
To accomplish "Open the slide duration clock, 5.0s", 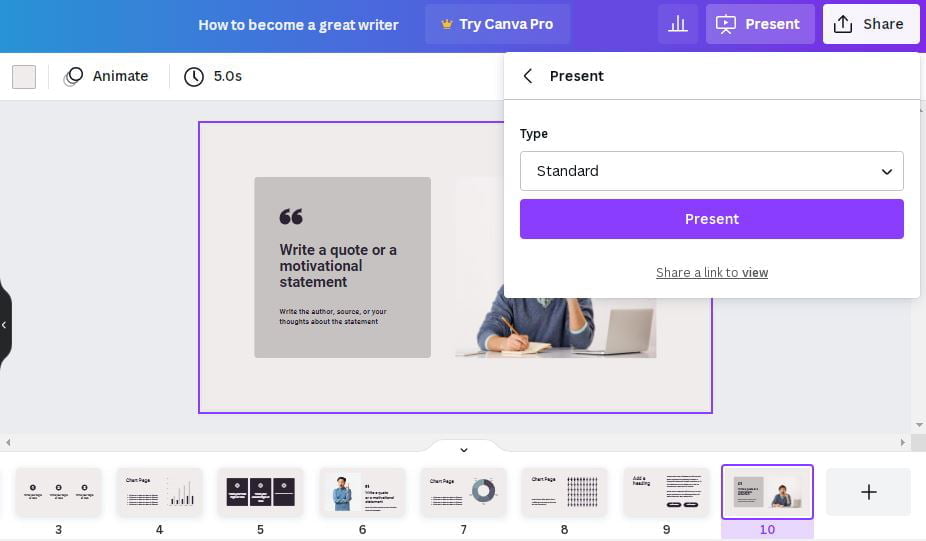I will click(x=213, y=76).
